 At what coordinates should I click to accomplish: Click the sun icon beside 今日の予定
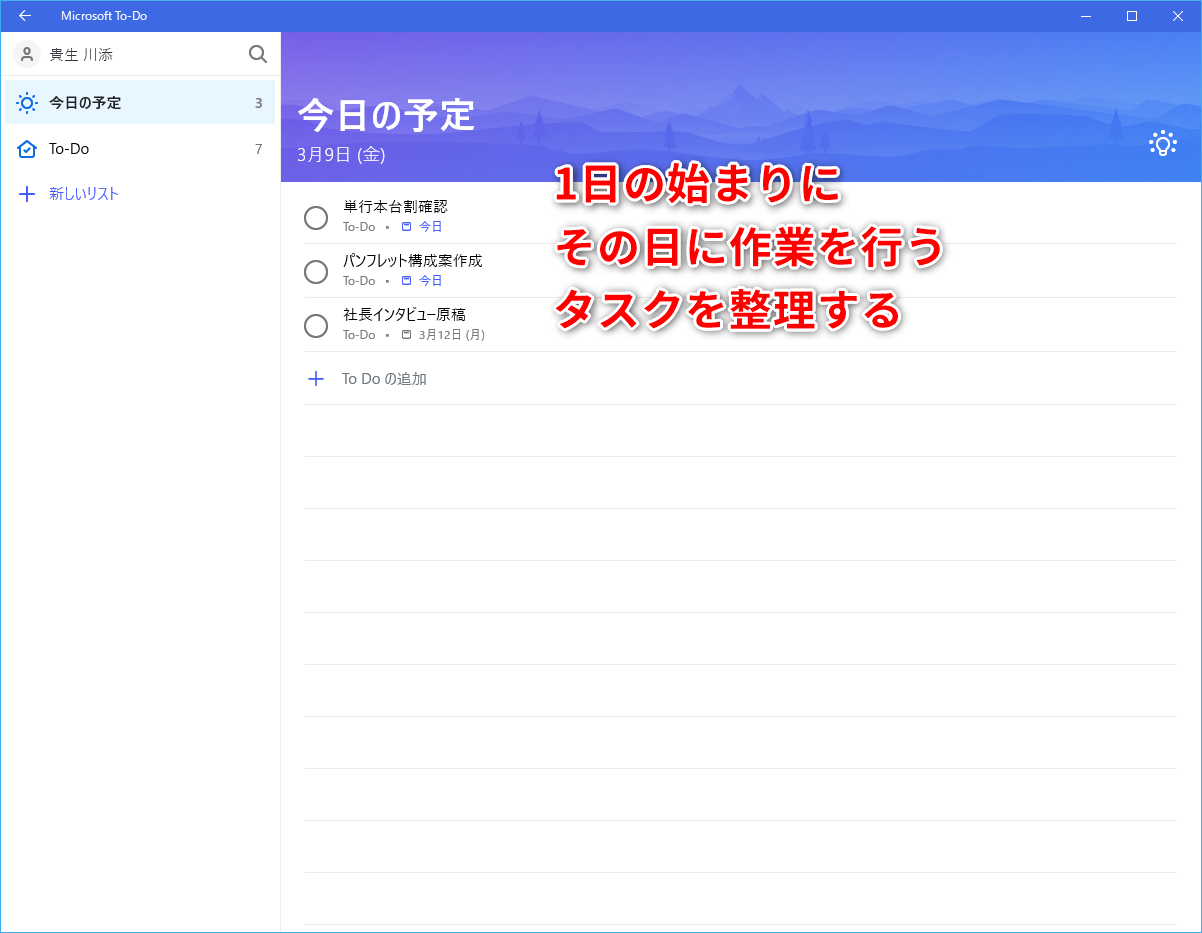pos(27,103)
